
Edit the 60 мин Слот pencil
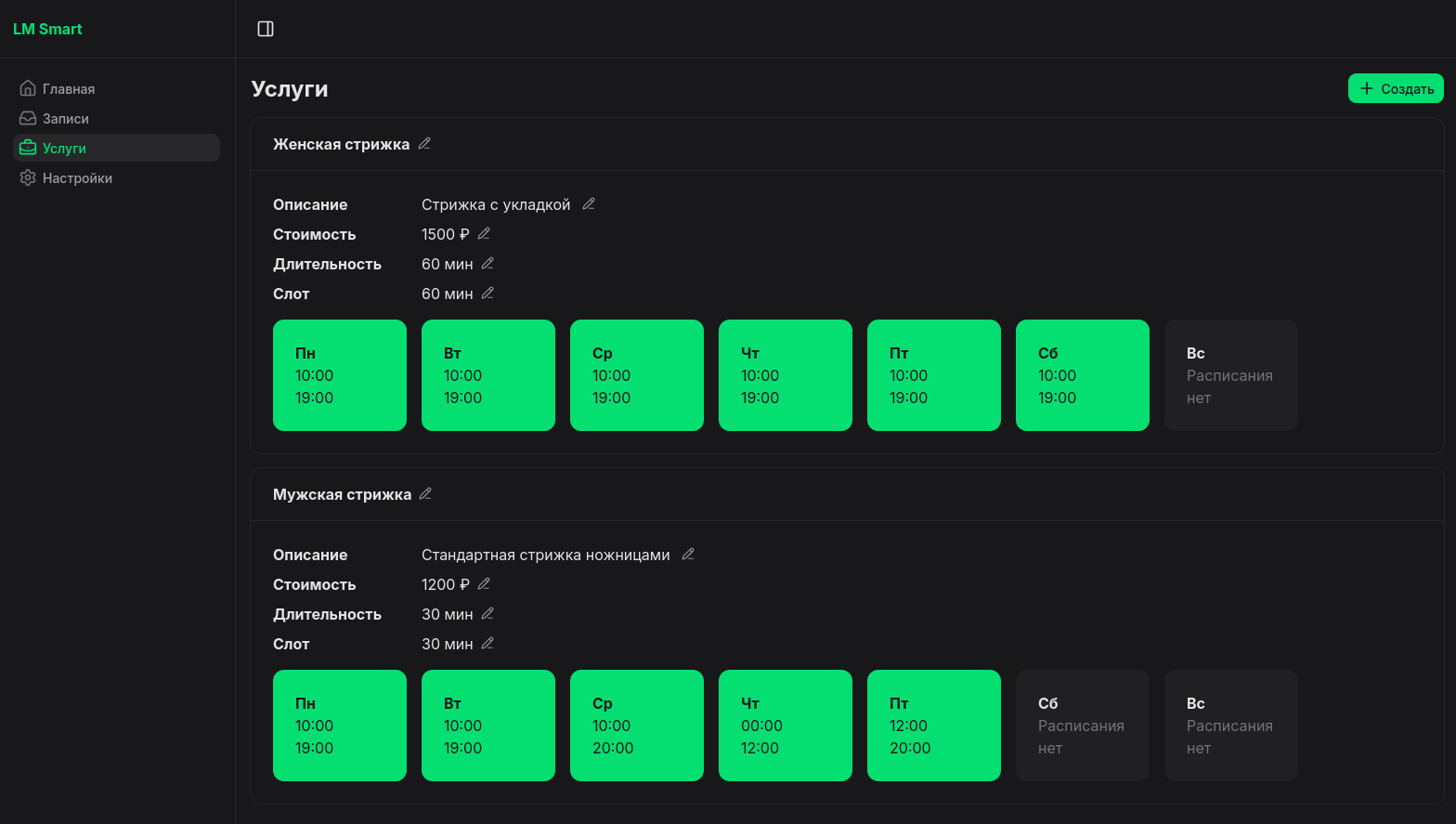487,293
